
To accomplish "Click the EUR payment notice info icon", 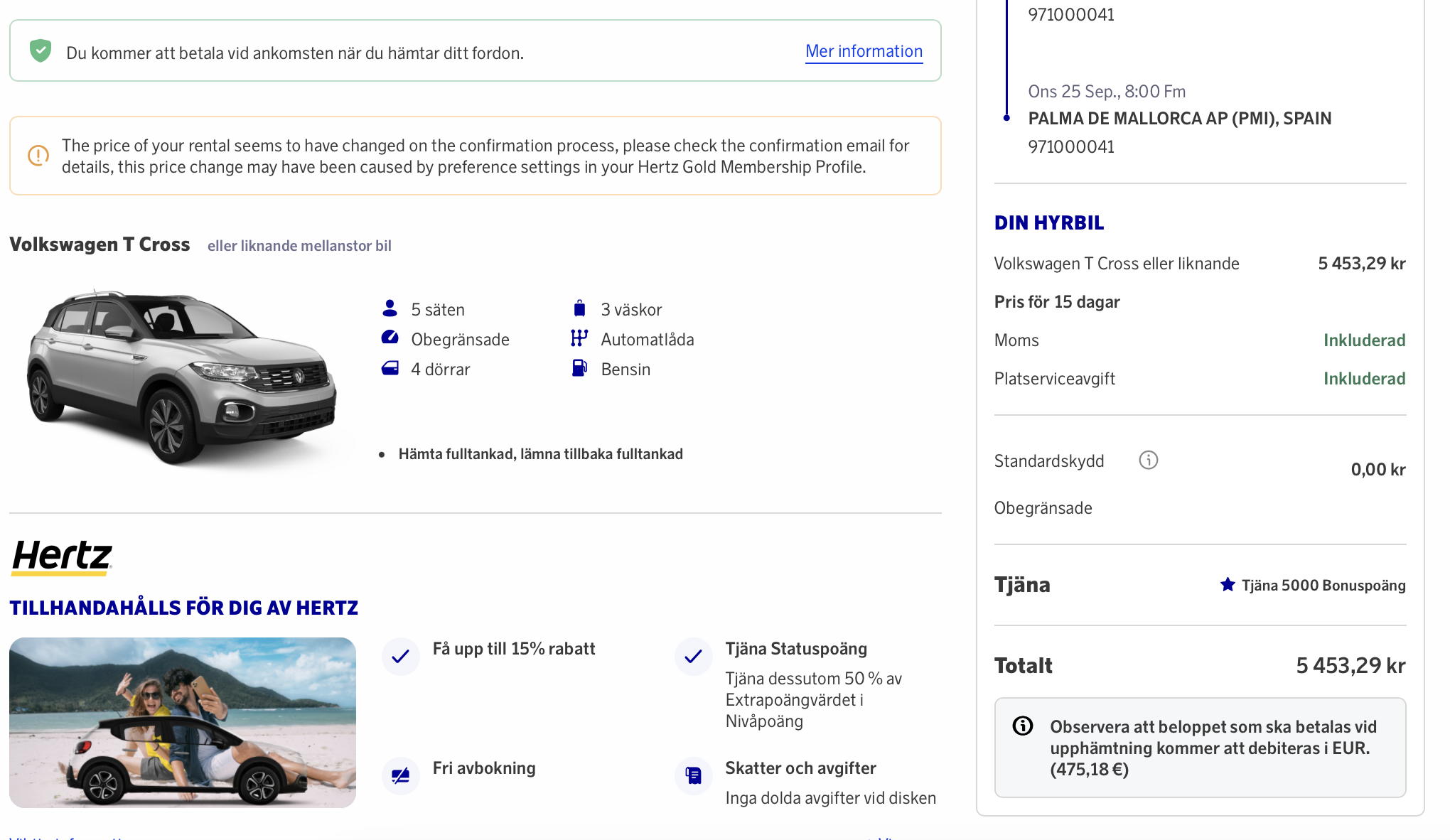I will [x=1023, y=726].
